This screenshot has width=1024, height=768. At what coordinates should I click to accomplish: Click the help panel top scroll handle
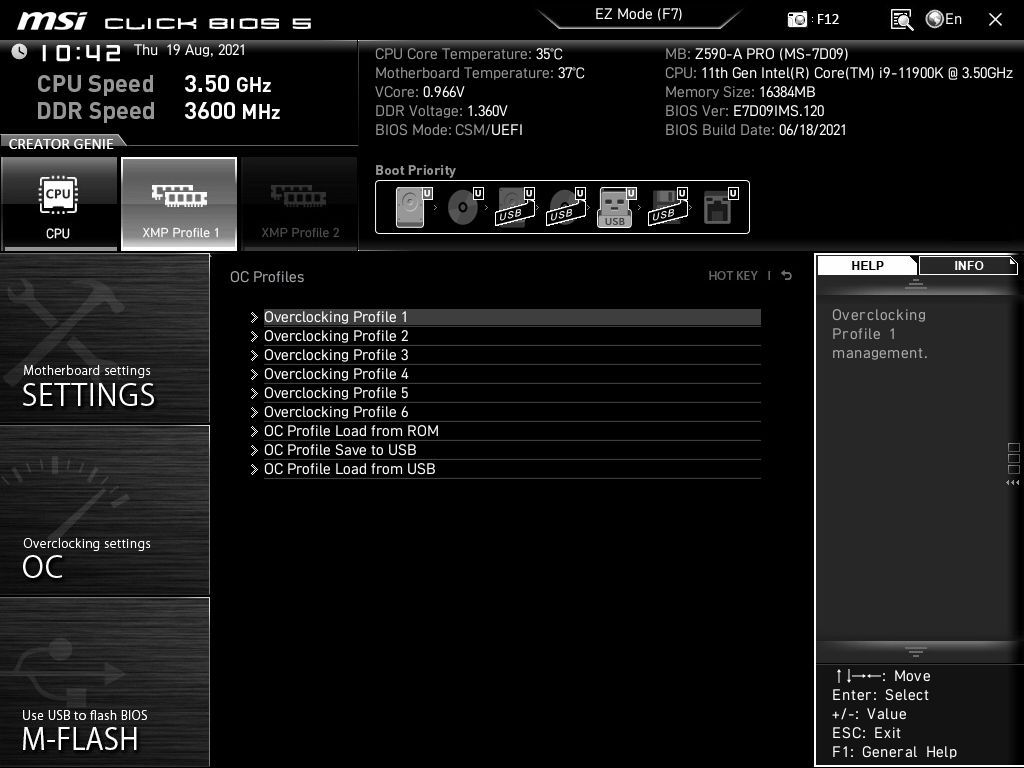coord(916,284)
